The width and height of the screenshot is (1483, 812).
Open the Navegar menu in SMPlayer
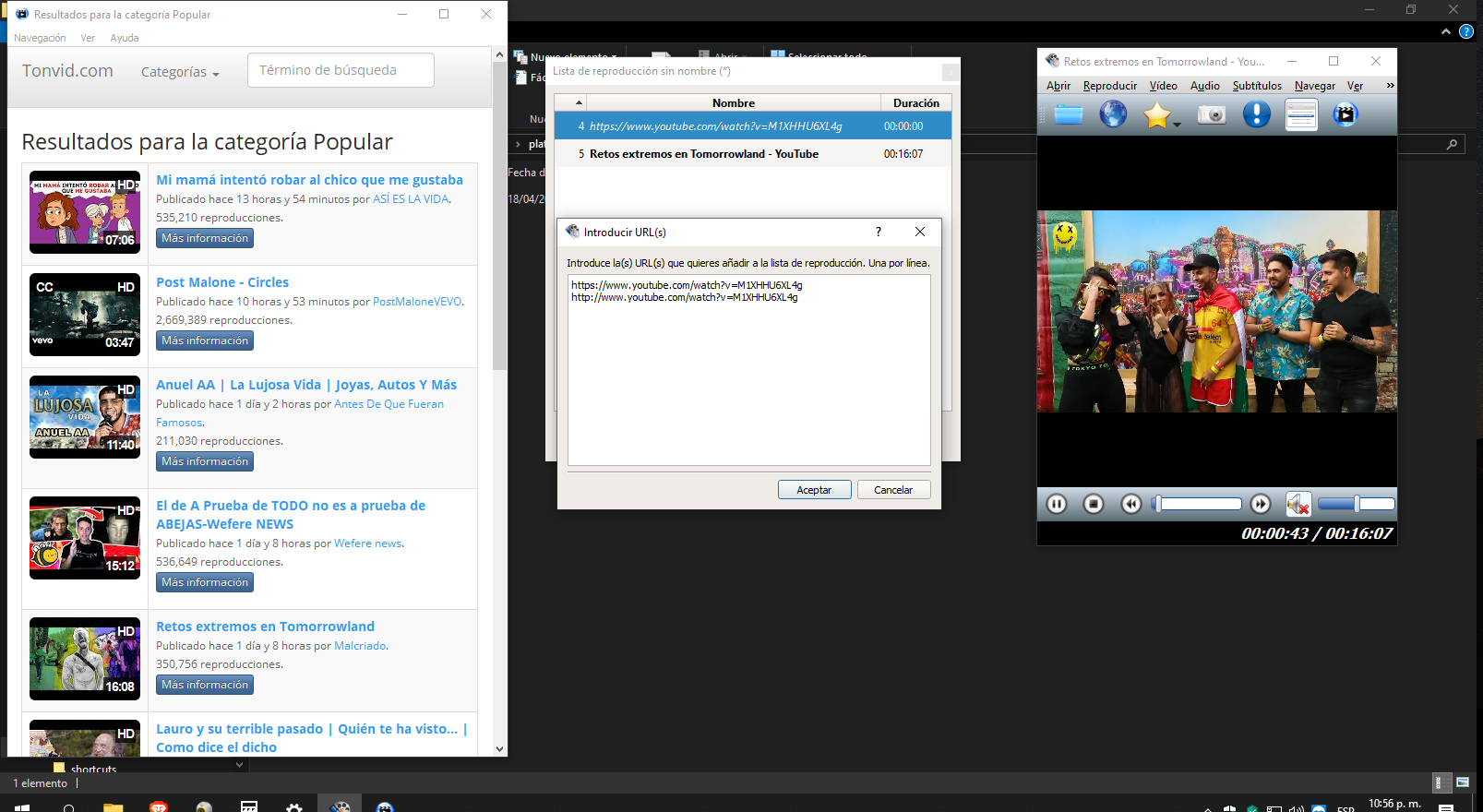pyautogui.click(x=1315, y=86)
